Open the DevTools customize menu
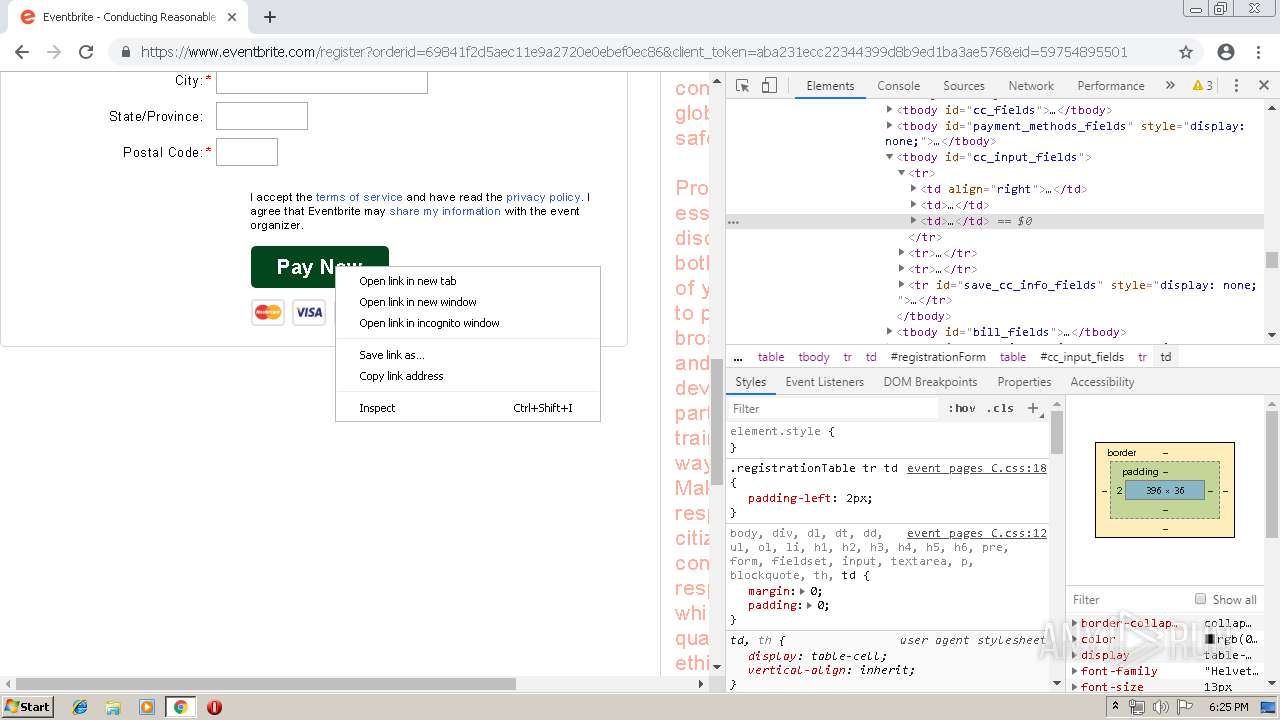 [1236, 86]
